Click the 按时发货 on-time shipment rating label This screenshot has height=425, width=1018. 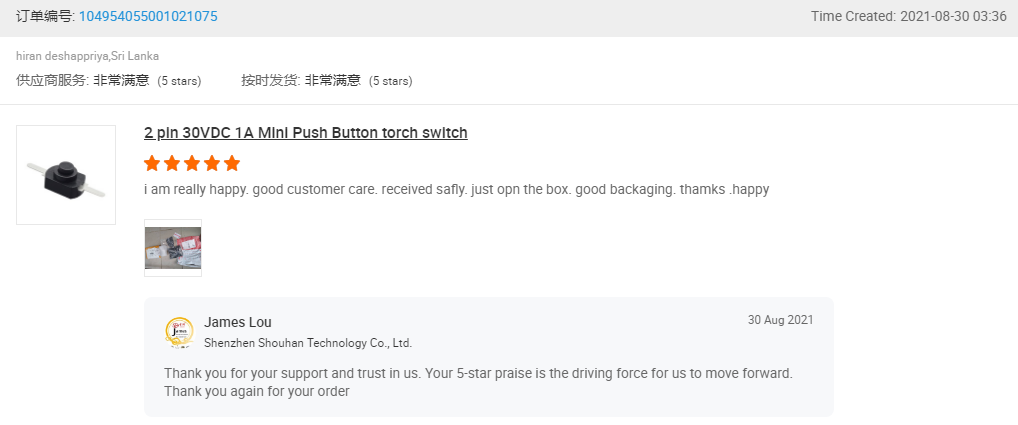[x=269, y=80]
